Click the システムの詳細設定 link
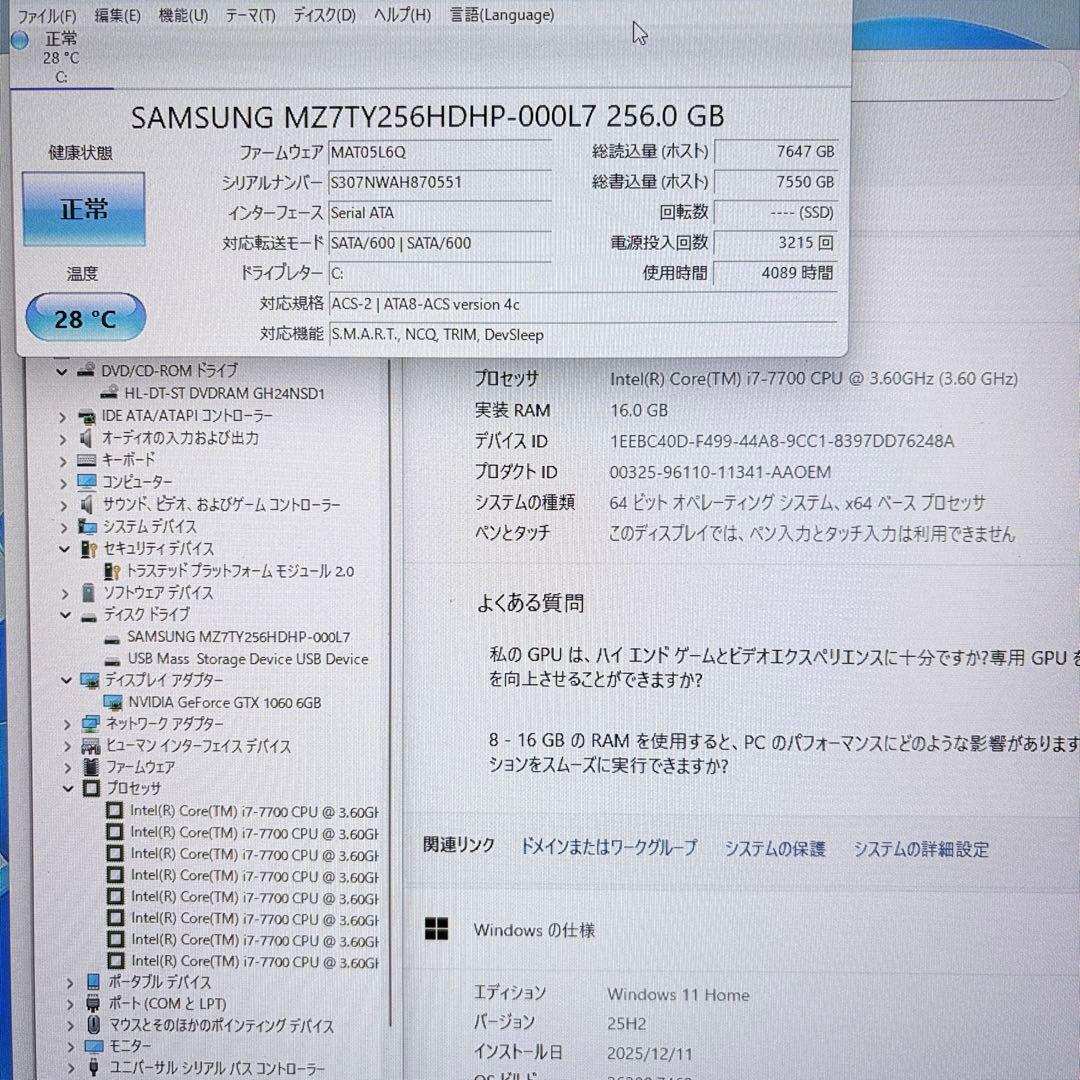Screen dimensions: 1080x1080 tap(920, 849)
